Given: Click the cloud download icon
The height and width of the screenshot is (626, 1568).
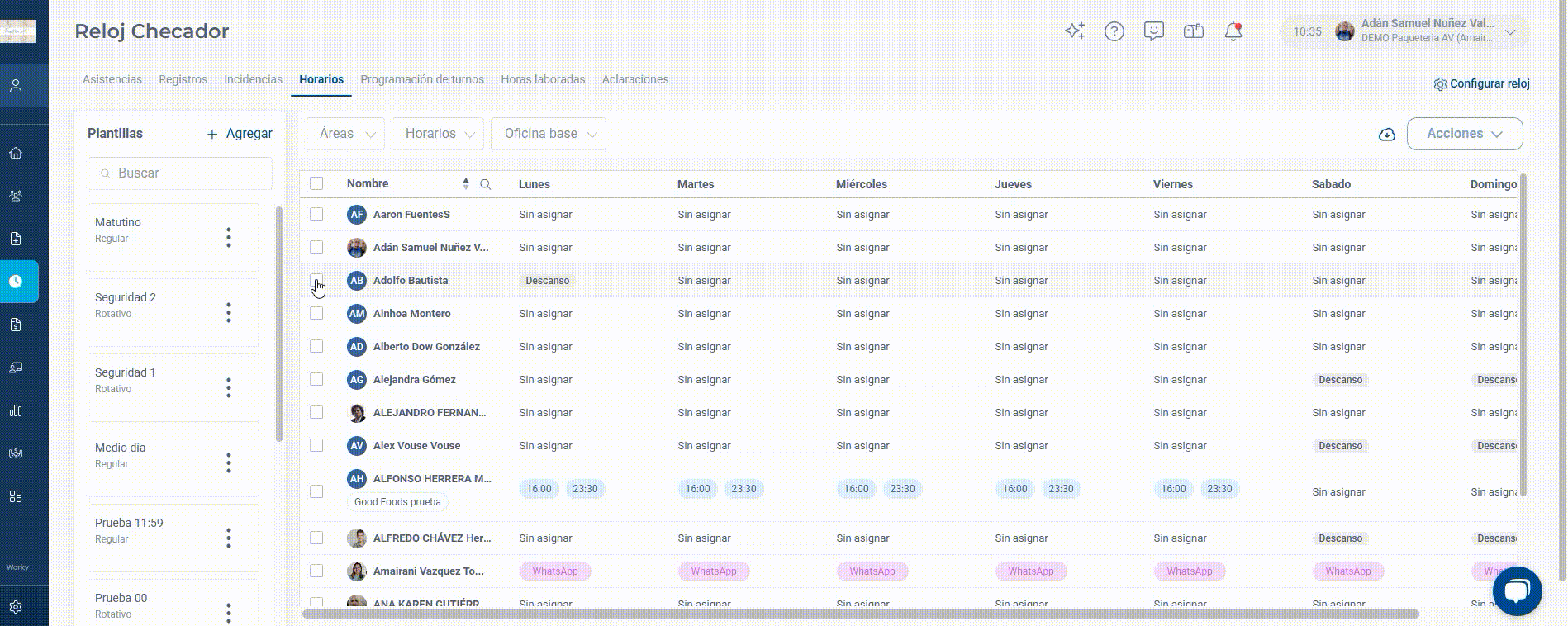Looking at the screenshot, I should click(x=1387, y=134).
